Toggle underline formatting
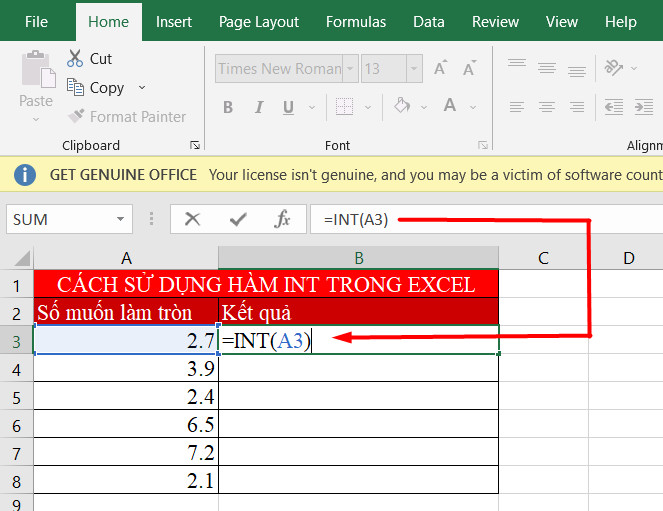Image resolution: width=663 pixels, height=511 pixels. pos(288,107)
